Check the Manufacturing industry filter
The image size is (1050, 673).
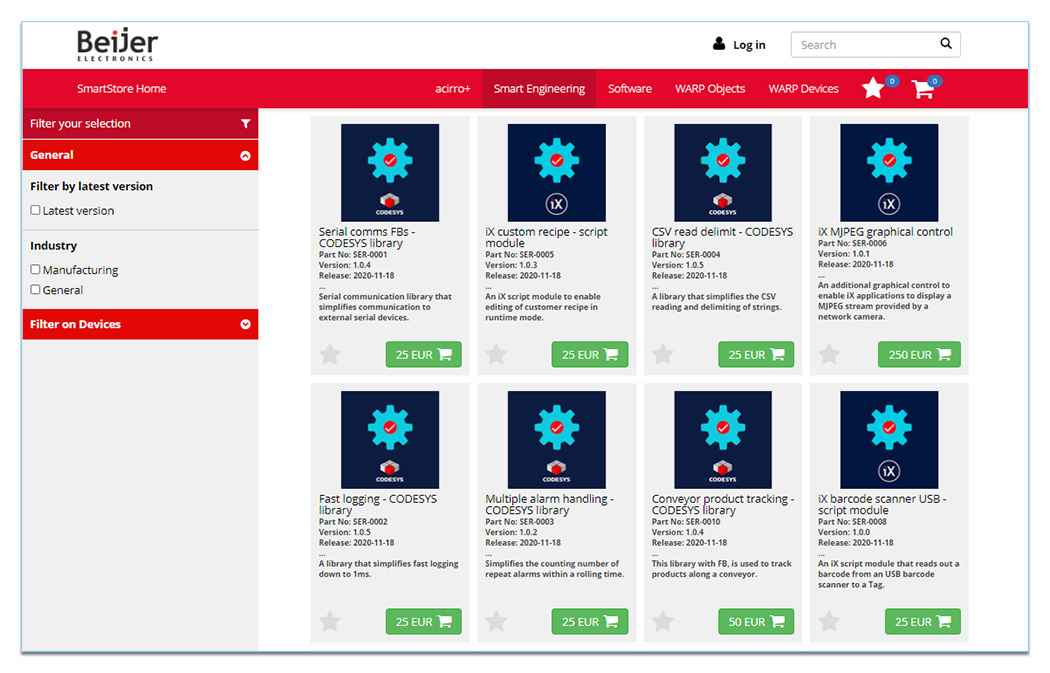click(36, 269)
